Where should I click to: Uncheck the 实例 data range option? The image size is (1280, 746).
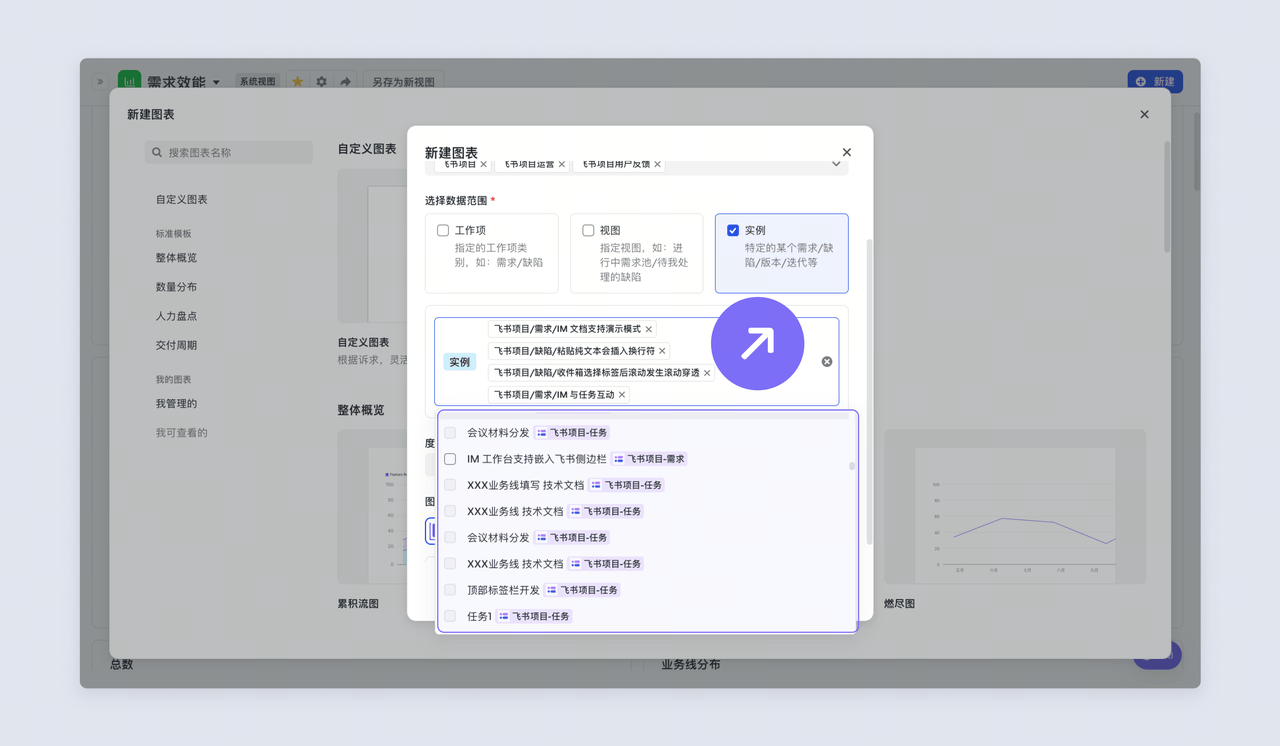click(733, 230)
